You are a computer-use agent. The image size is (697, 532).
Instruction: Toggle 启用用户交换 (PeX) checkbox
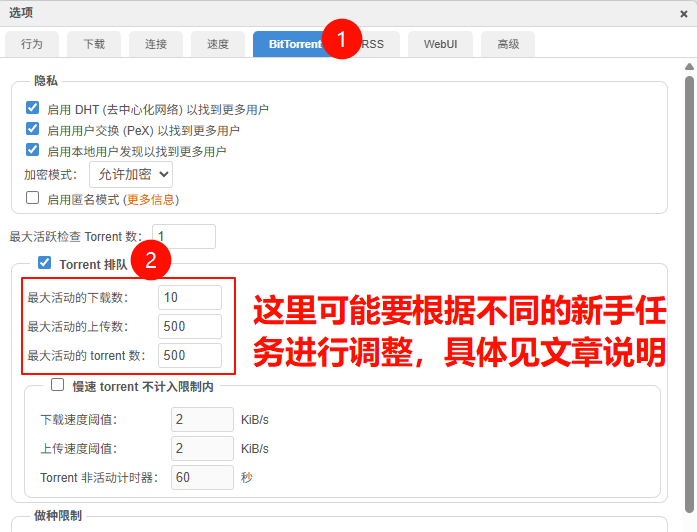(32, 129)
